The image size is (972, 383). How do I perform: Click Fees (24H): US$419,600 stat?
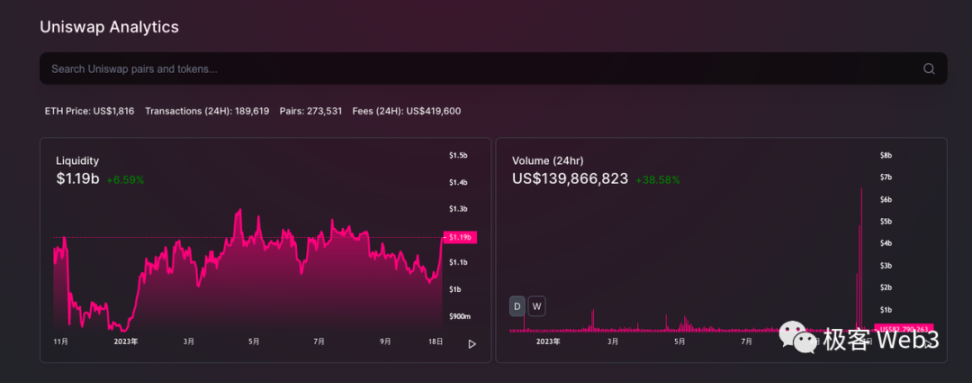pos(407,112)
